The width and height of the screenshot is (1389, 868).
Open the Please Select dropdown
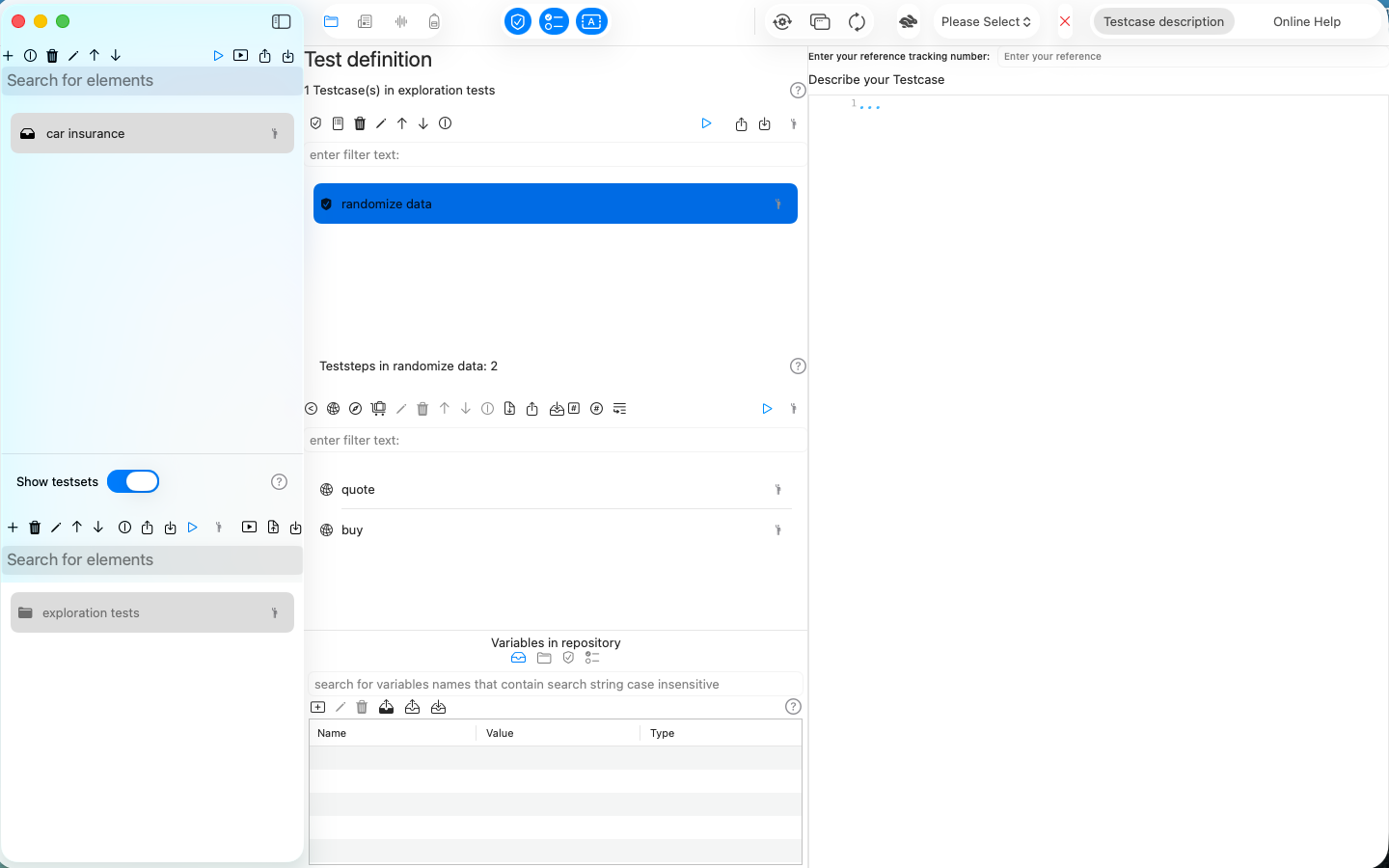pyautogui.click(x=986, y=21)
